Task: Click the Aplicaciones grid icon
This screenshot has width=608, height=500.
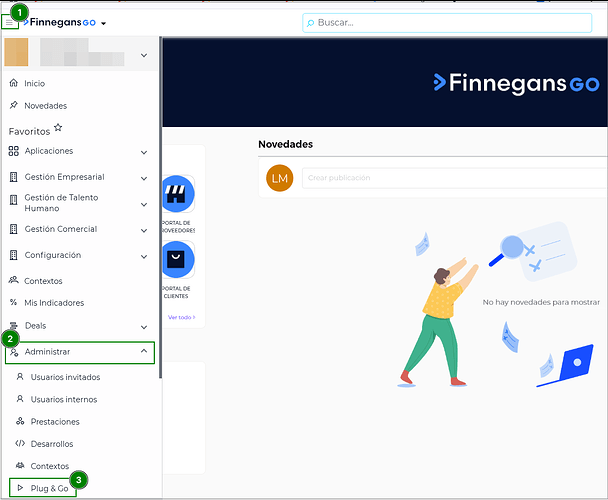Action: [x=14, y=151]
